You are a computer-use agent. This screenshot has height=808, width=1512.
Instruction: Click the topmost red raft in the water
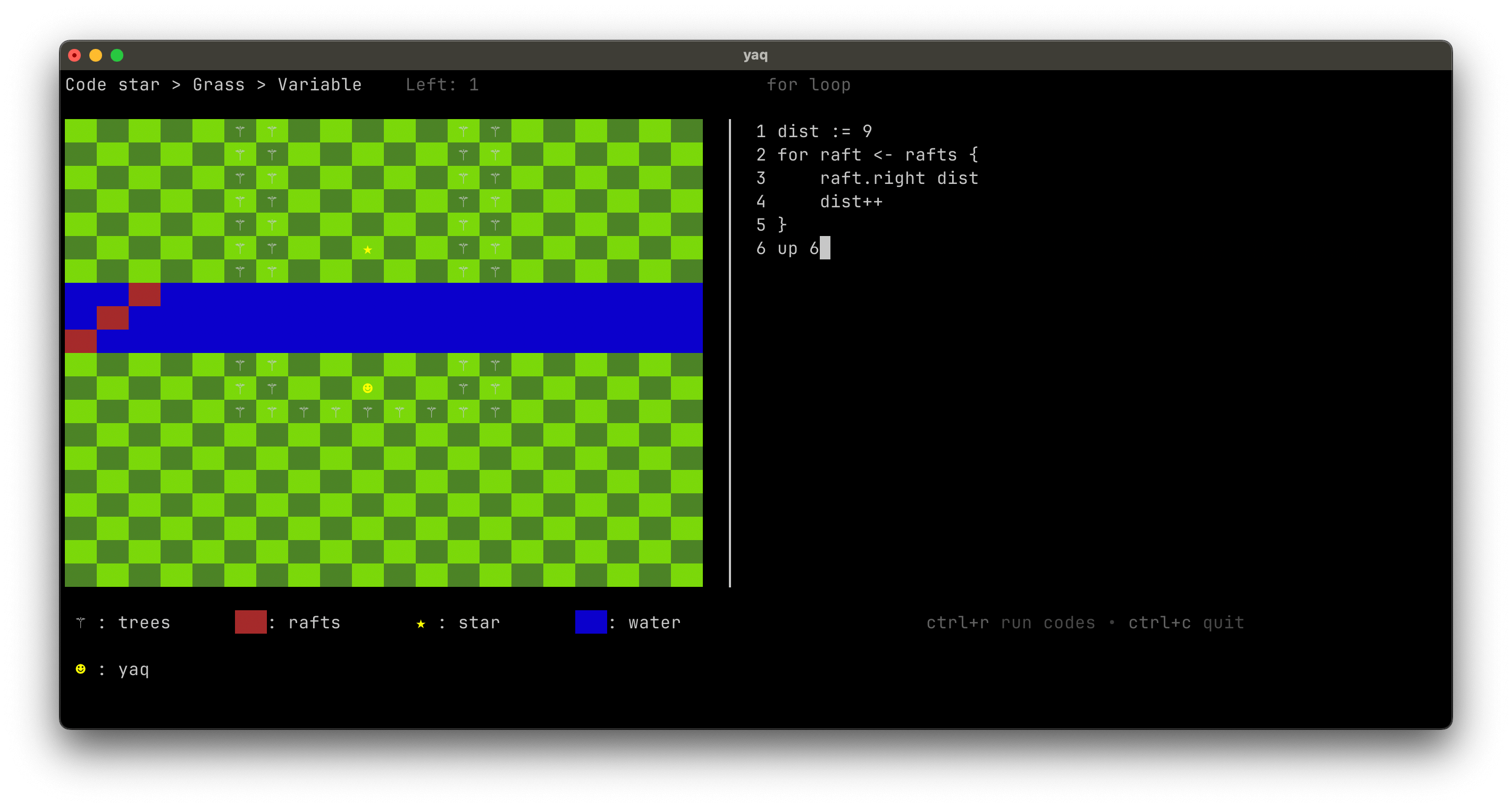(145, 294)
